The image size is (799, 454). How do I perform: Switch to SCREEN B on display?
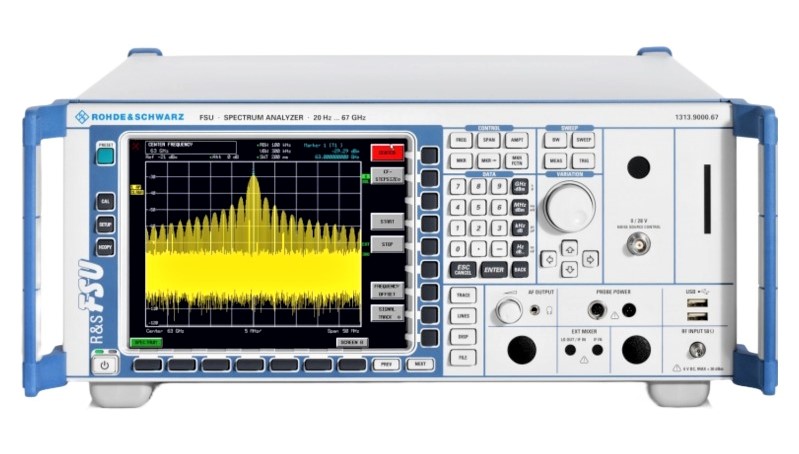coord(352,342)
